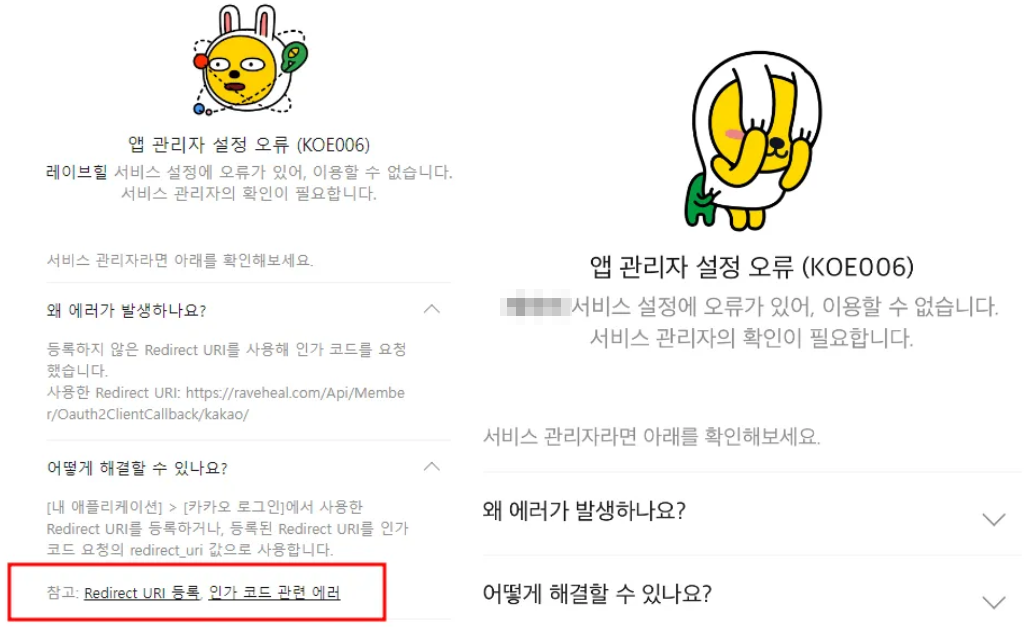Select the '레이브힐' service name text
Viewport: 1025px width, 627px height.
tap(76, 172)
